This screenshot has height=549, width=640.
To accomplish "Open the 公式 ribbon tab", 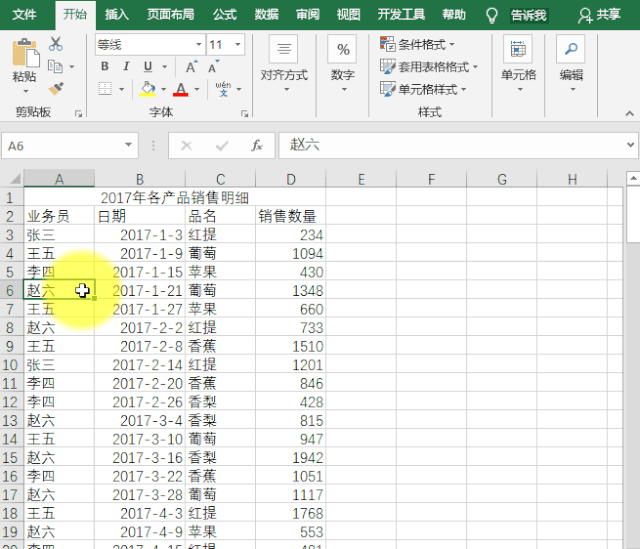I will (x=225, y=15).
